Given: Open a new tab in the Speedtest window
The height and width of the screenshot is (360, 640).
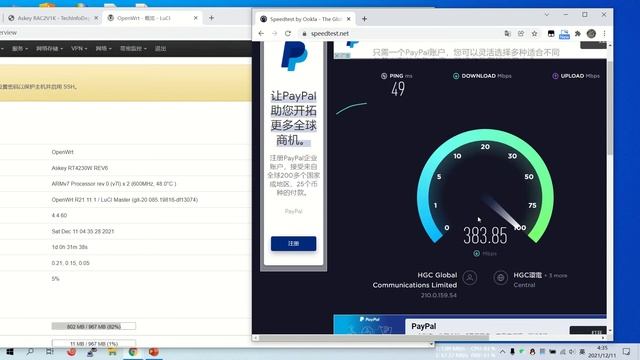Looking at the screenshot, I should [x=364, y=19].
